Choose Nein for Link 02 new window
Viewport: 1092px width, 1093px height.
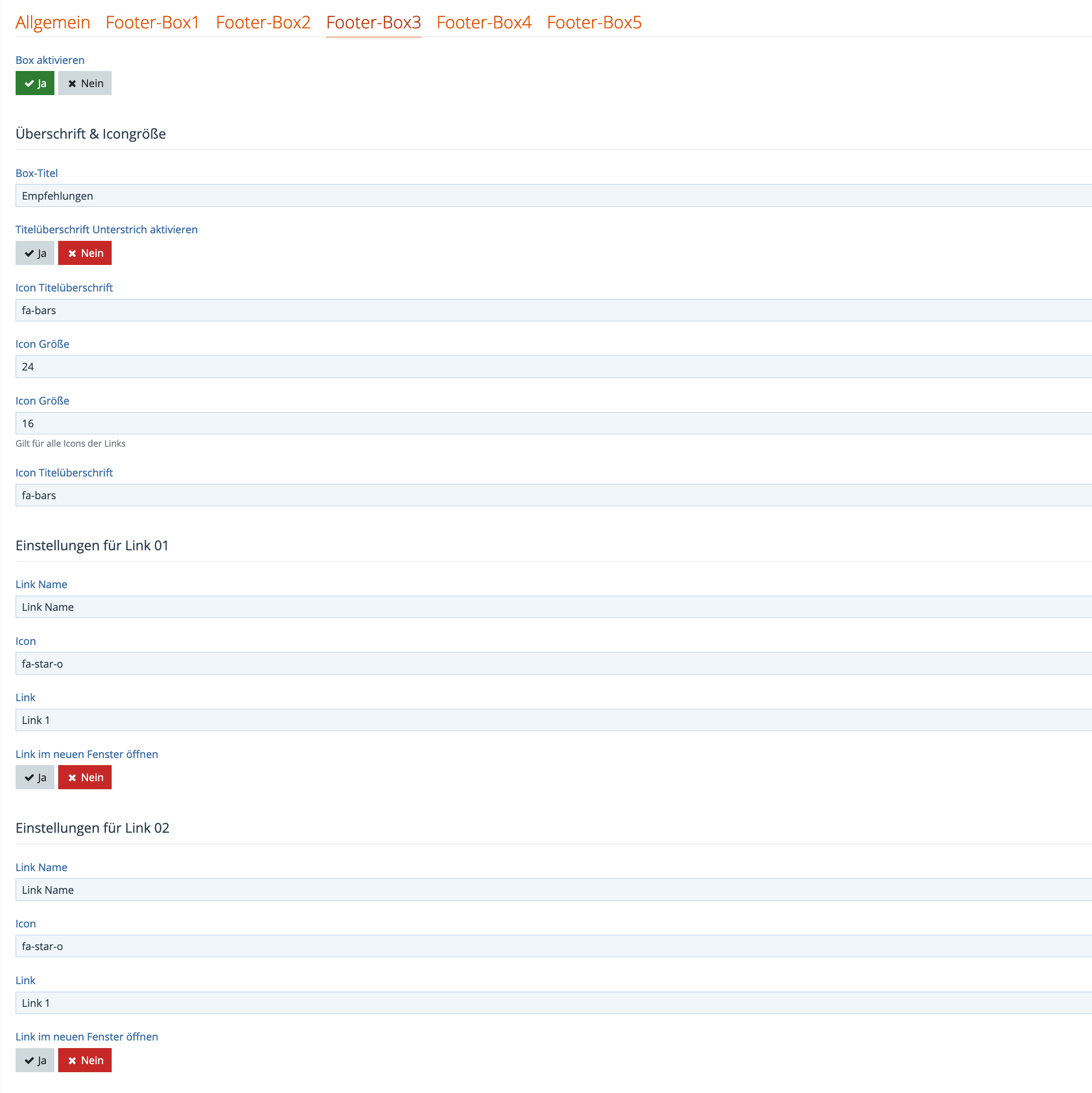point(85,1060)
